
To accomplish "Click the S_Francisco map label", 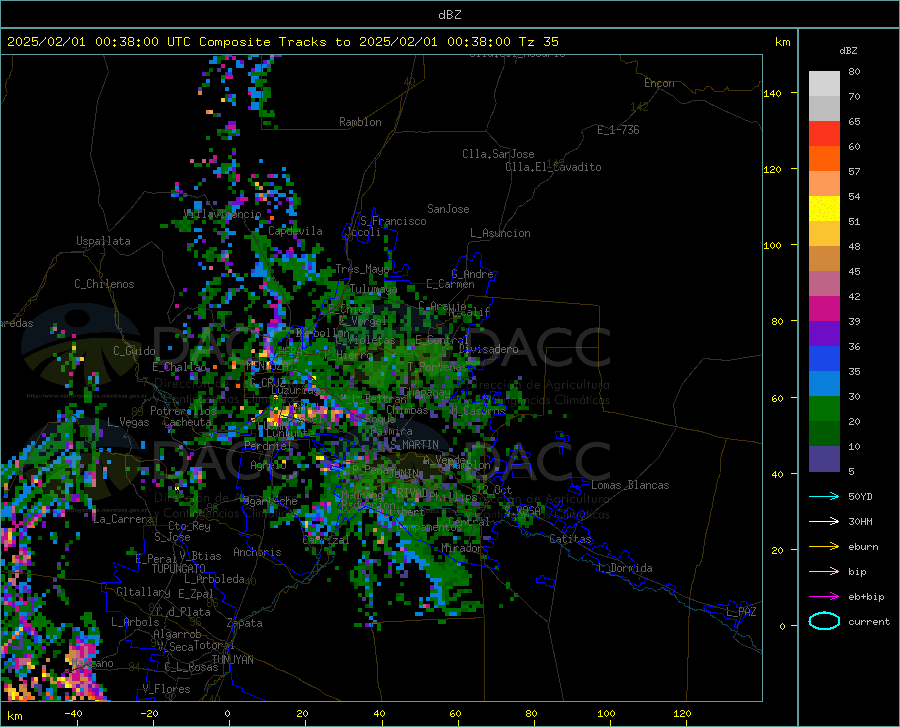I will (393, 221).
